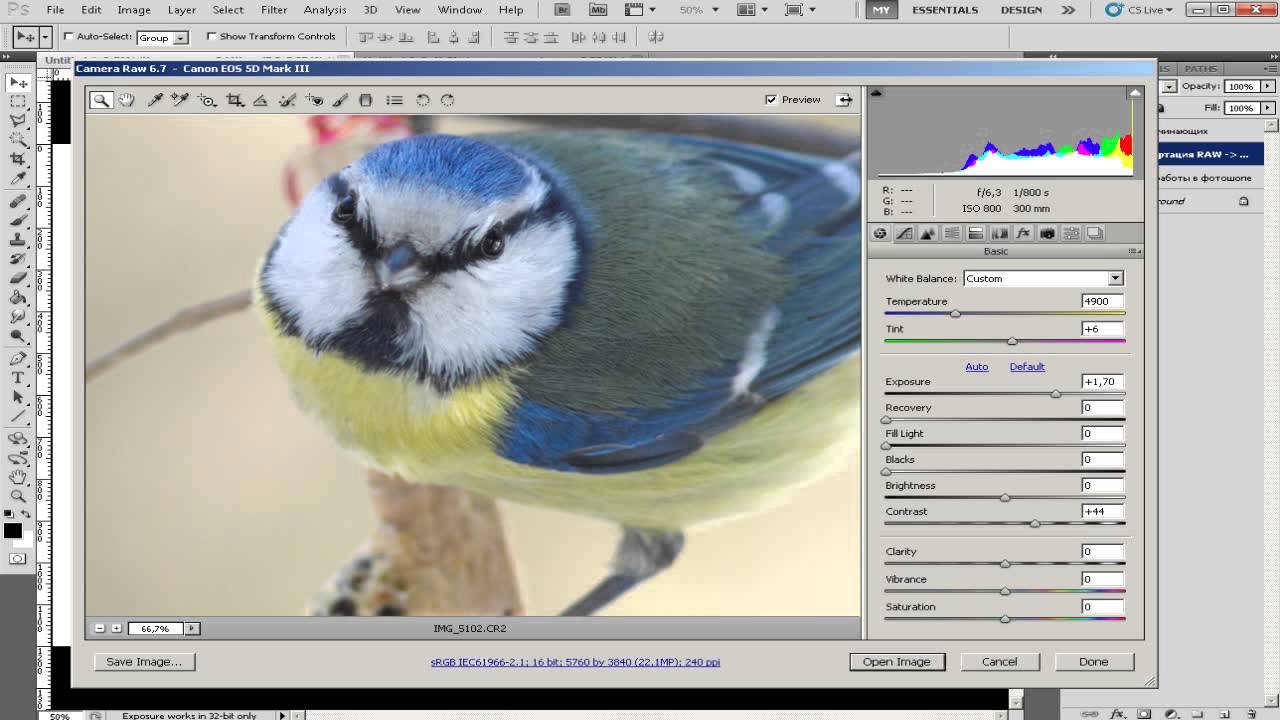The image size is (1280, 720).
Task: Click the Clarity value input field
Action: [1102, 551]
